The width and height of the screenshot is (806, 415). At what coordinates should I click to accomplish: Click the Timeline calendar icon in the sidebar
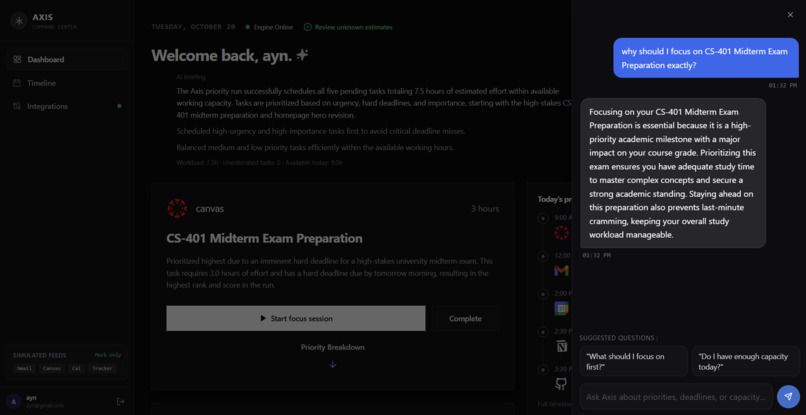pyautogui.click(x=17, y=83)
